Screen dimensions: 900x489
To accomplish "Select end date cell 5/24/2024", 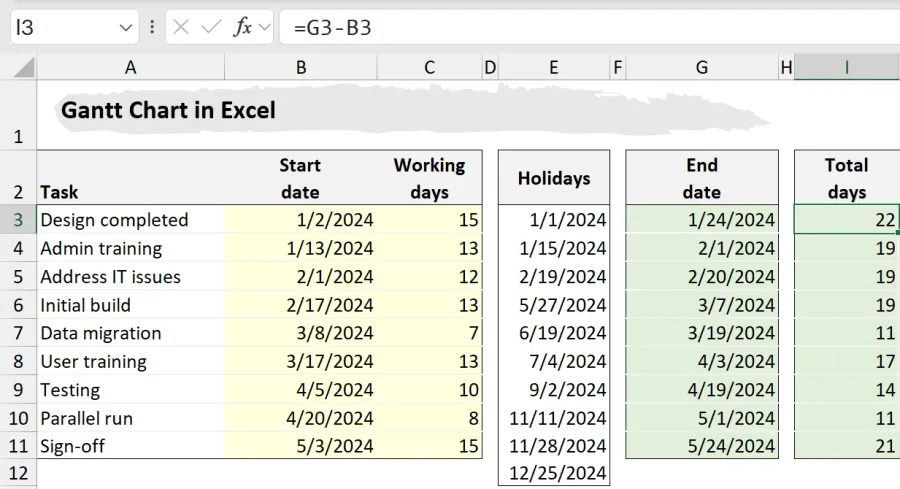I will click(701, 445).
